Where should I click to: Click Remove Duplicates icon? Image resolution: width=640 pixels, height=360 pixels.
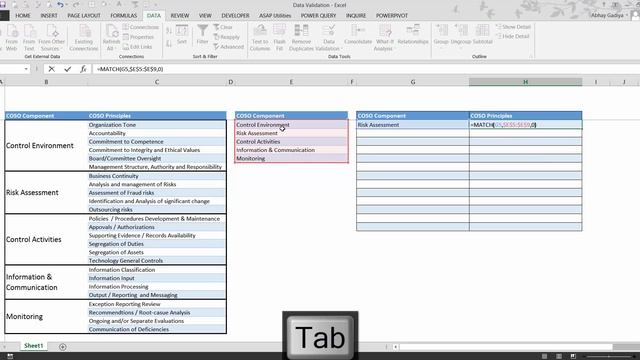pos(301,37)
